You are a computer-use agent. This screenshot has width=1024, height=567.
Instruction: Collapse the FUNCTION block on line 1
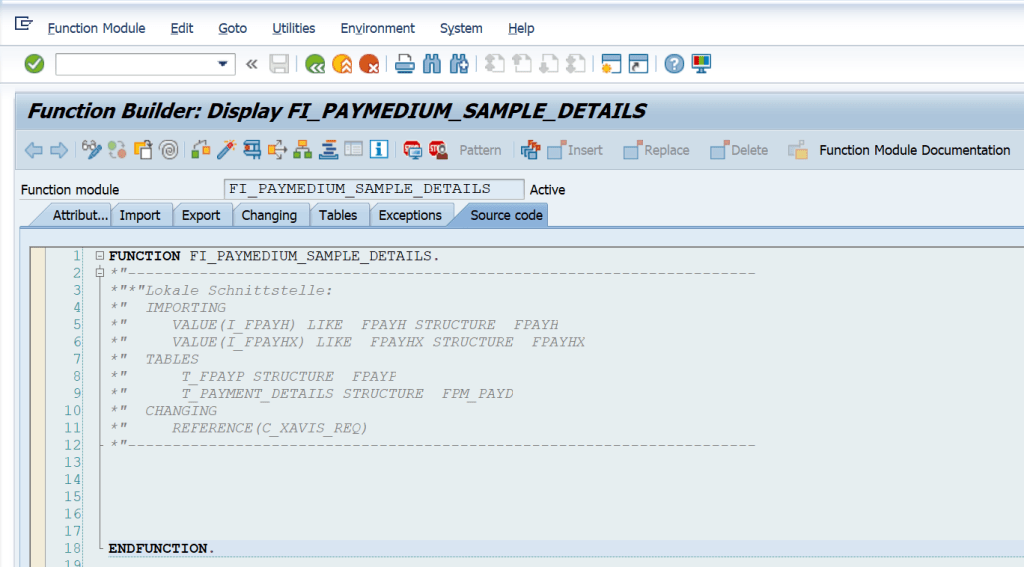click(100, 255)
